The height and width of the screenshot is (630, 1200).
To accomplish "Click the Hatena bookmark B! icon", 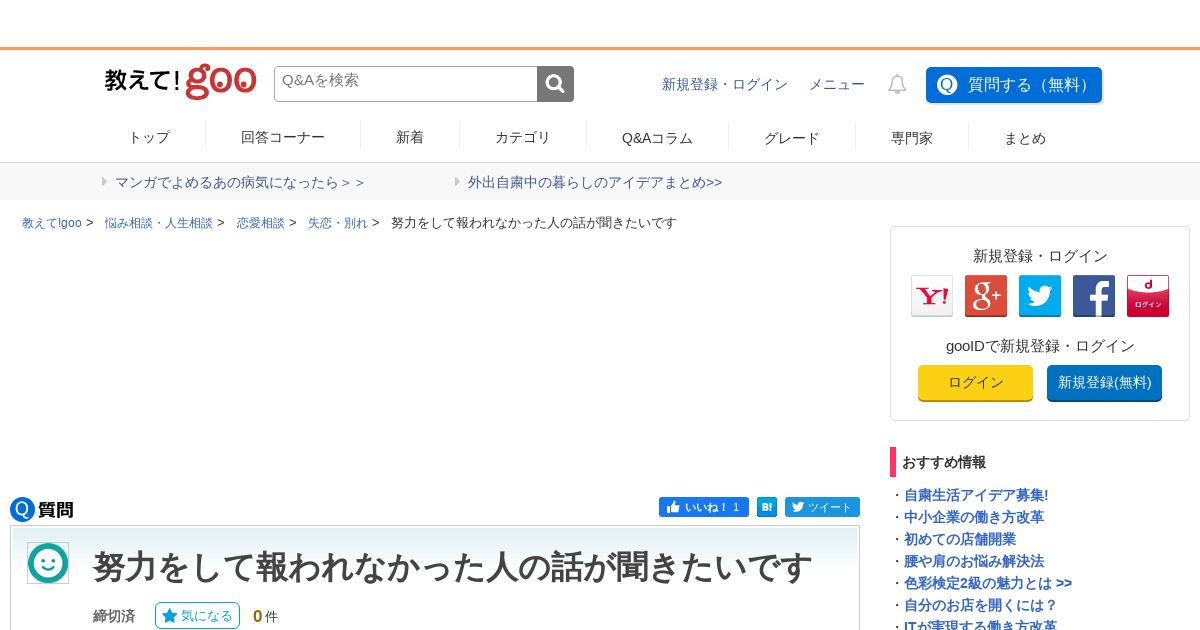I will (x=767, y=507).
